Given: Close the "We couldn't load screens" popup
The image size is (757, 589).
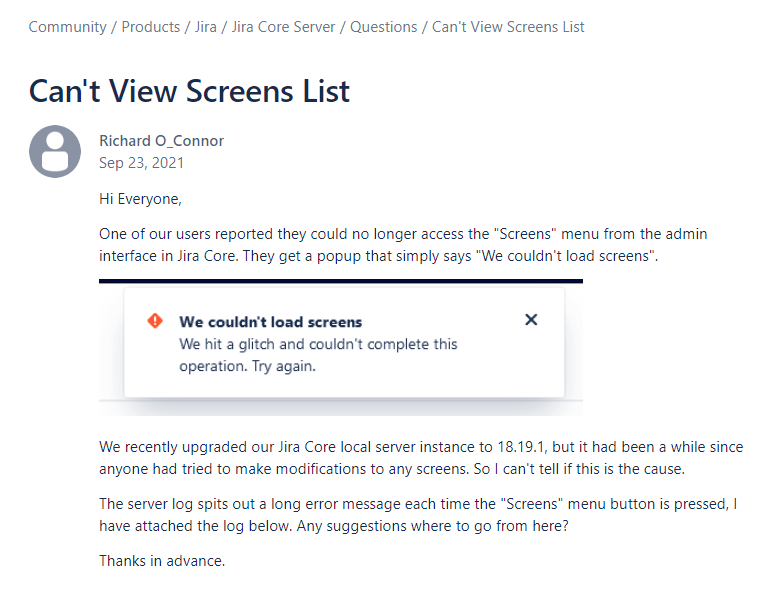Looking at the screenshot, I should pyautogui.click(x=531, y=320).
